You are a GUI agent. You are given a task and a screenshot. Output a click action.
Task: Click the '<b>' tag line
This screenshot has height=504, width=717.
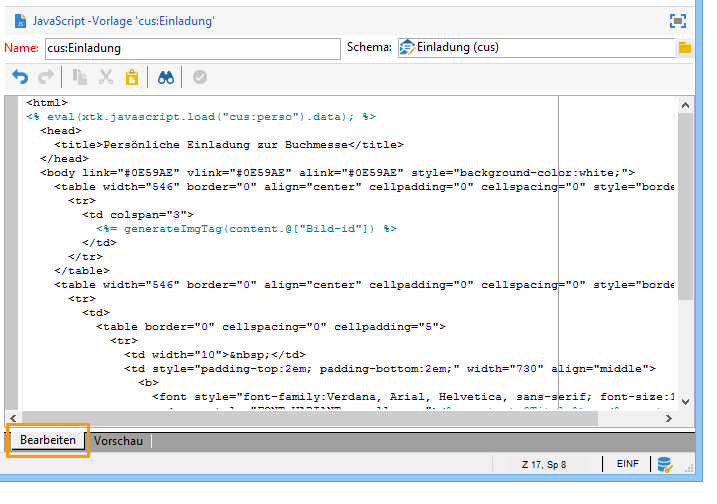click(149, 382)
